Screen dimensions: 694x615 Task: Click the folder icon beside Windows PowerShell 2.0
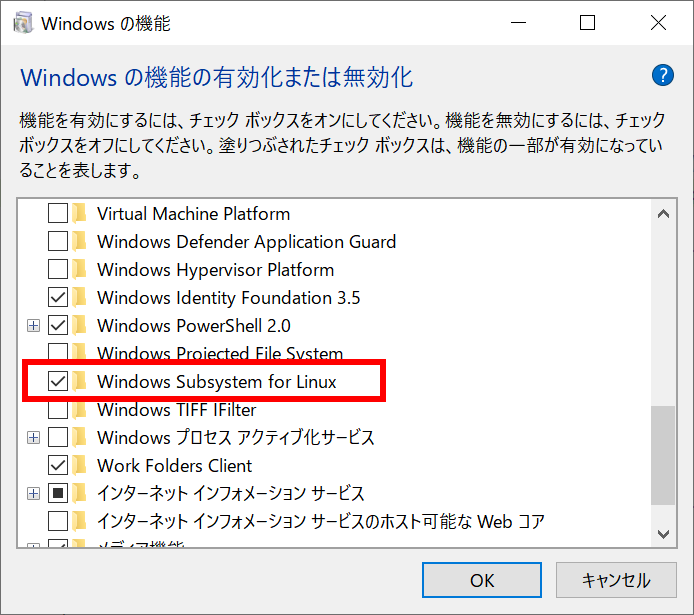[x=80, y=325]
